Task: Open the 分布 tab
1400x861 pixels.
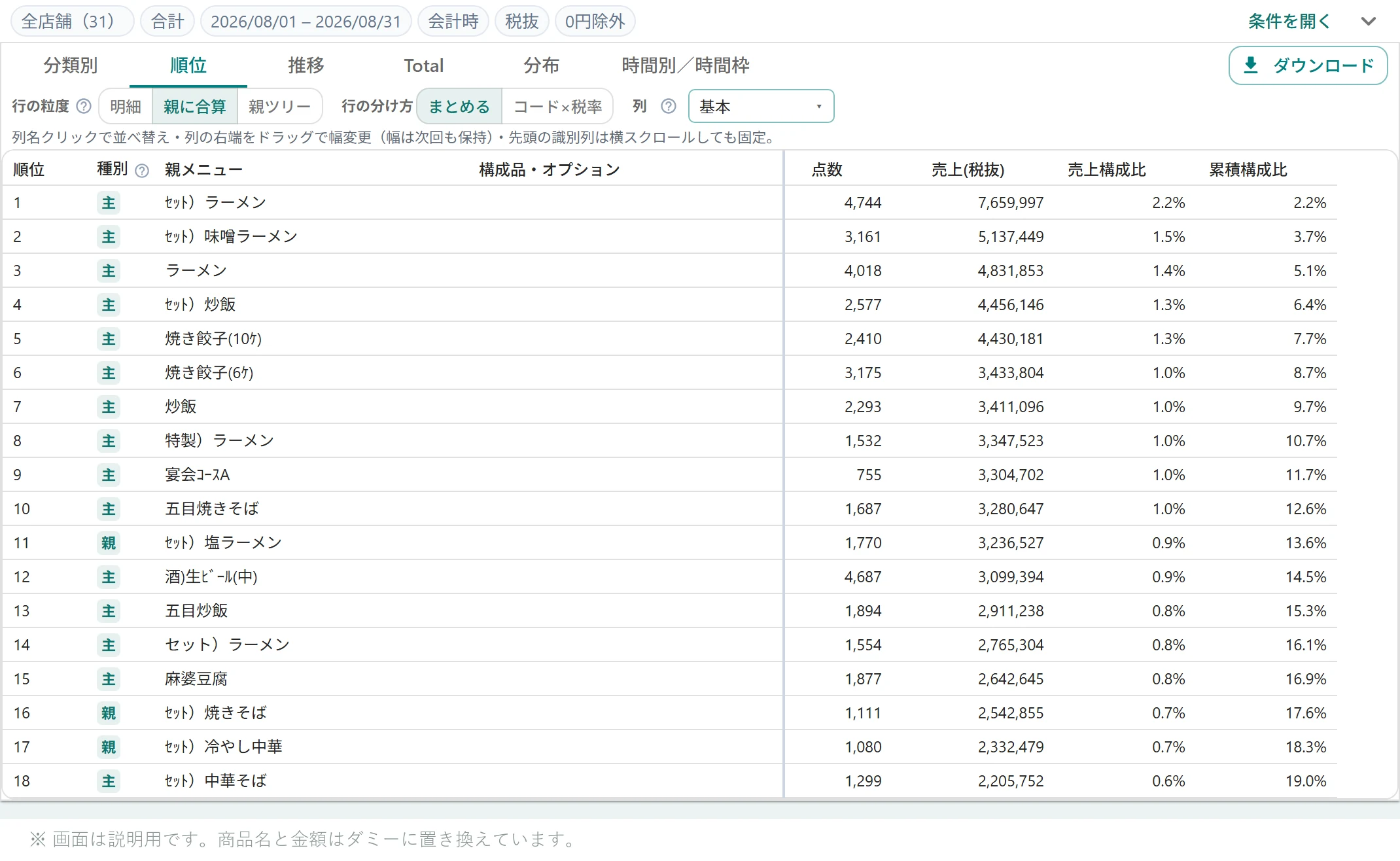Action: pyautogui.click(x=542, y=65)
